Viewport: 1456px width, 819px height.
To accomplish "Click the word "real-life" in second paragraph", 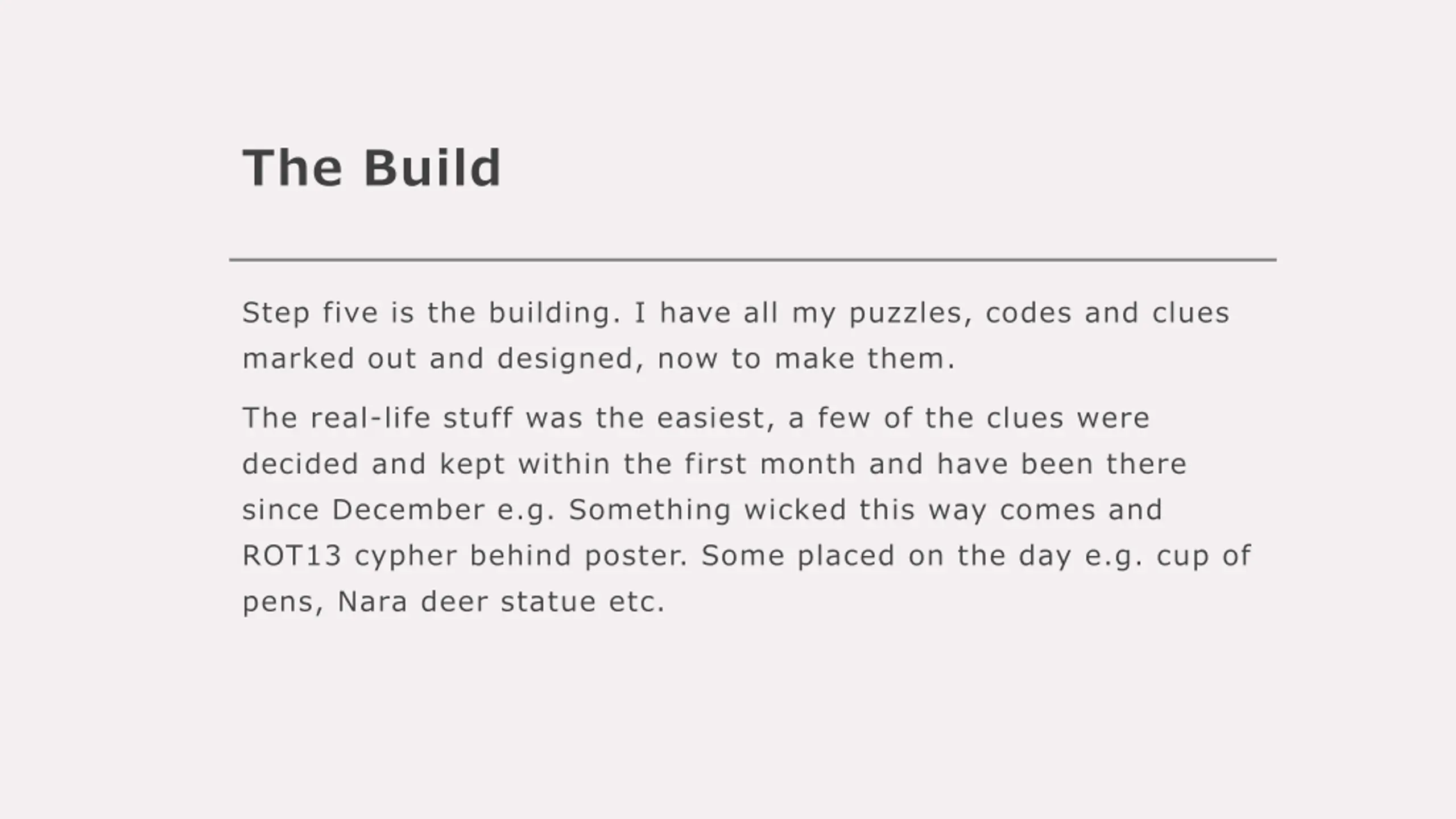I will click(371, 418).
